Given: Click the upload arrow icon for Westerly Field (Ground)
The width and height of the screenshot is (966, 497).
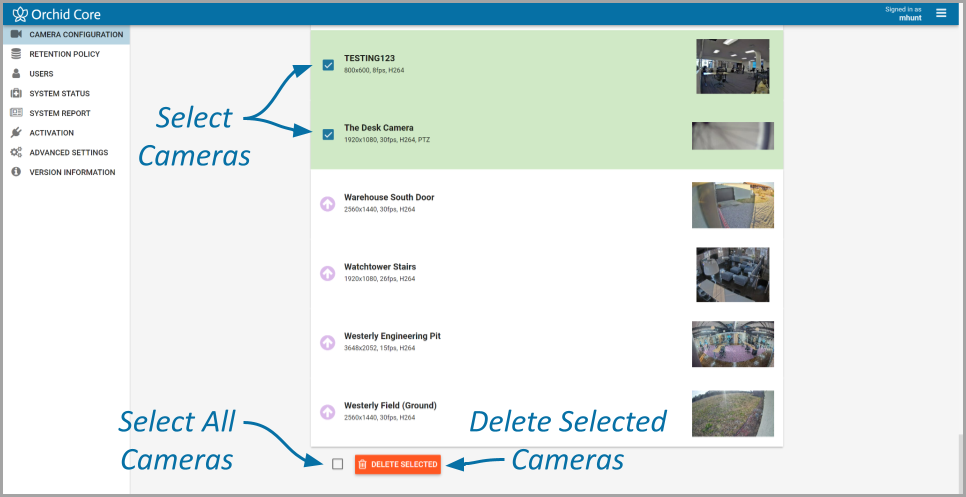Looking at the screenshot, I should point(328,412).
